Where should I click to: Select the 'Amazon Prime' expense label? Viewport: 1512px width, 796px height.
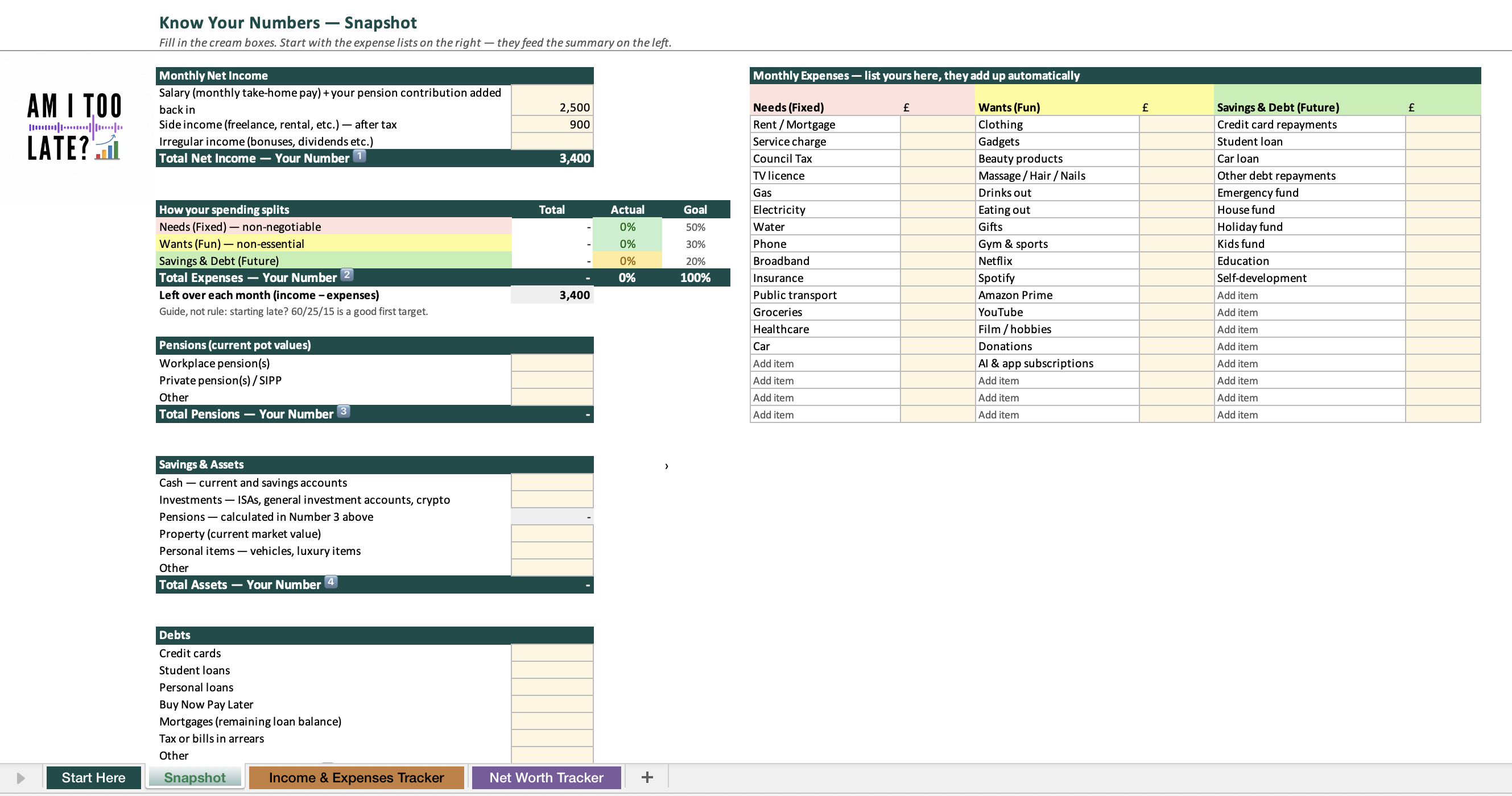tap(1015, 295)
